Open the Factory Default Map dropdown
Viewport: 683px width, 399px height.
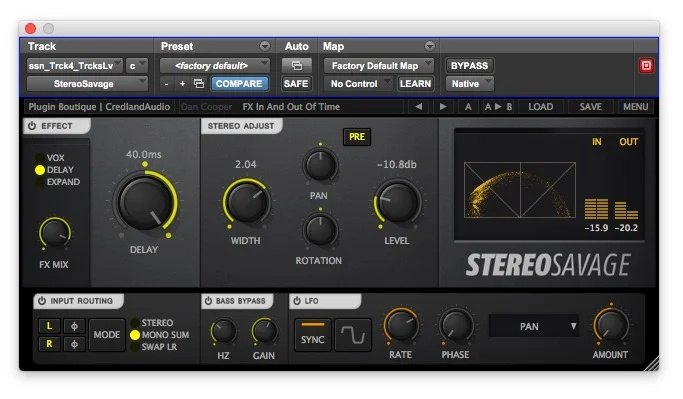tap(379, 66)
